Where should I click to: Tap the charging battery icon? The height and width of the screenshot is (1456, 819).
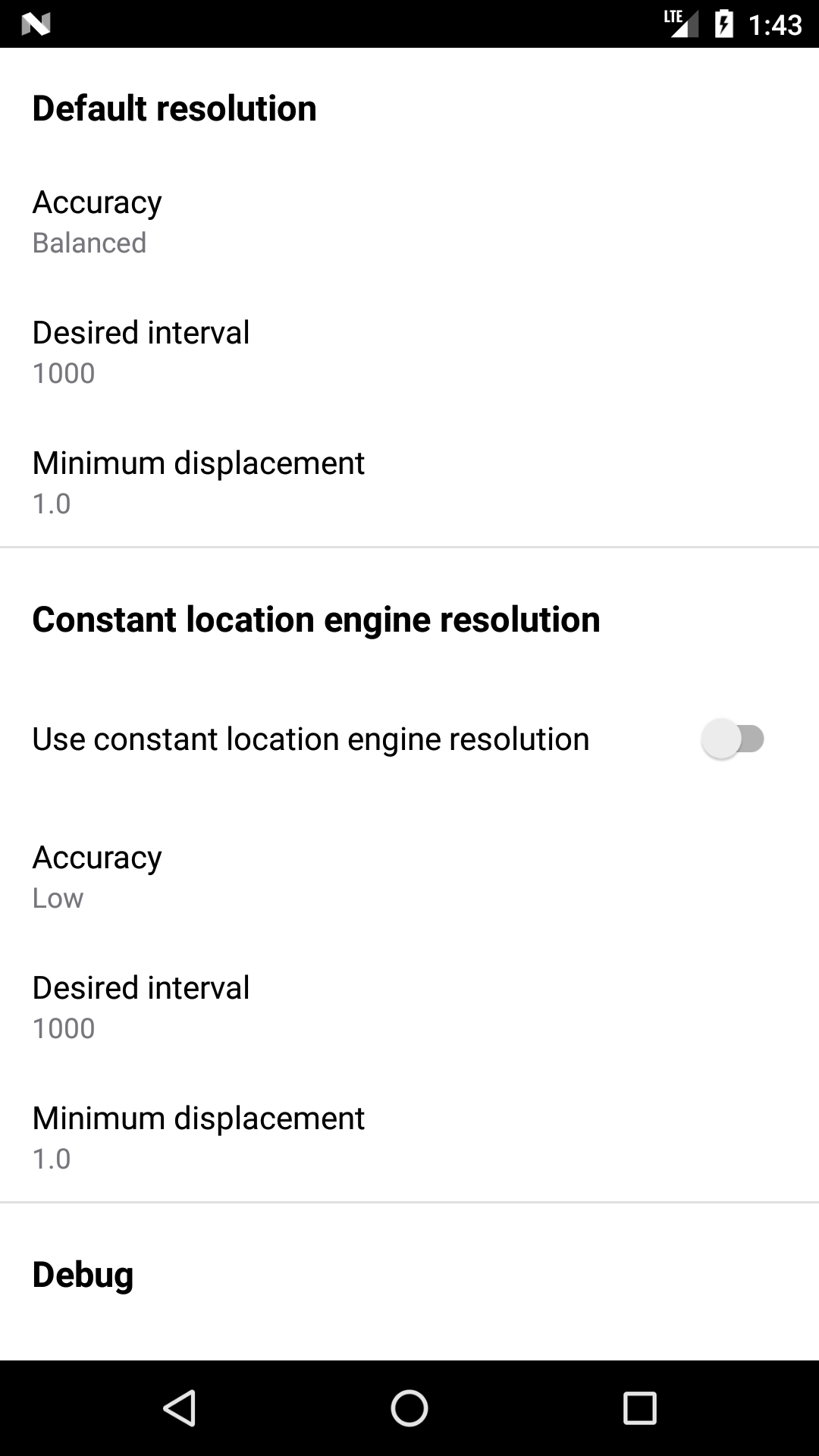click(723, 24)
